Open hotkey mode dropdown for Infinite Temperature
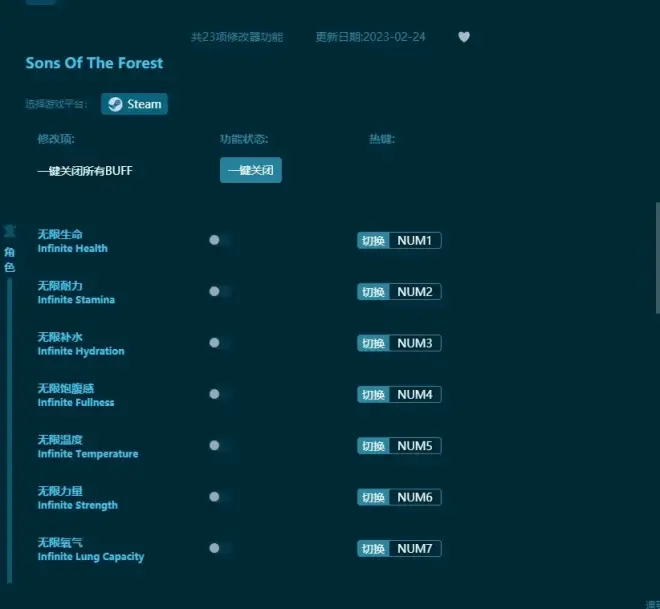 click(373, 446)
